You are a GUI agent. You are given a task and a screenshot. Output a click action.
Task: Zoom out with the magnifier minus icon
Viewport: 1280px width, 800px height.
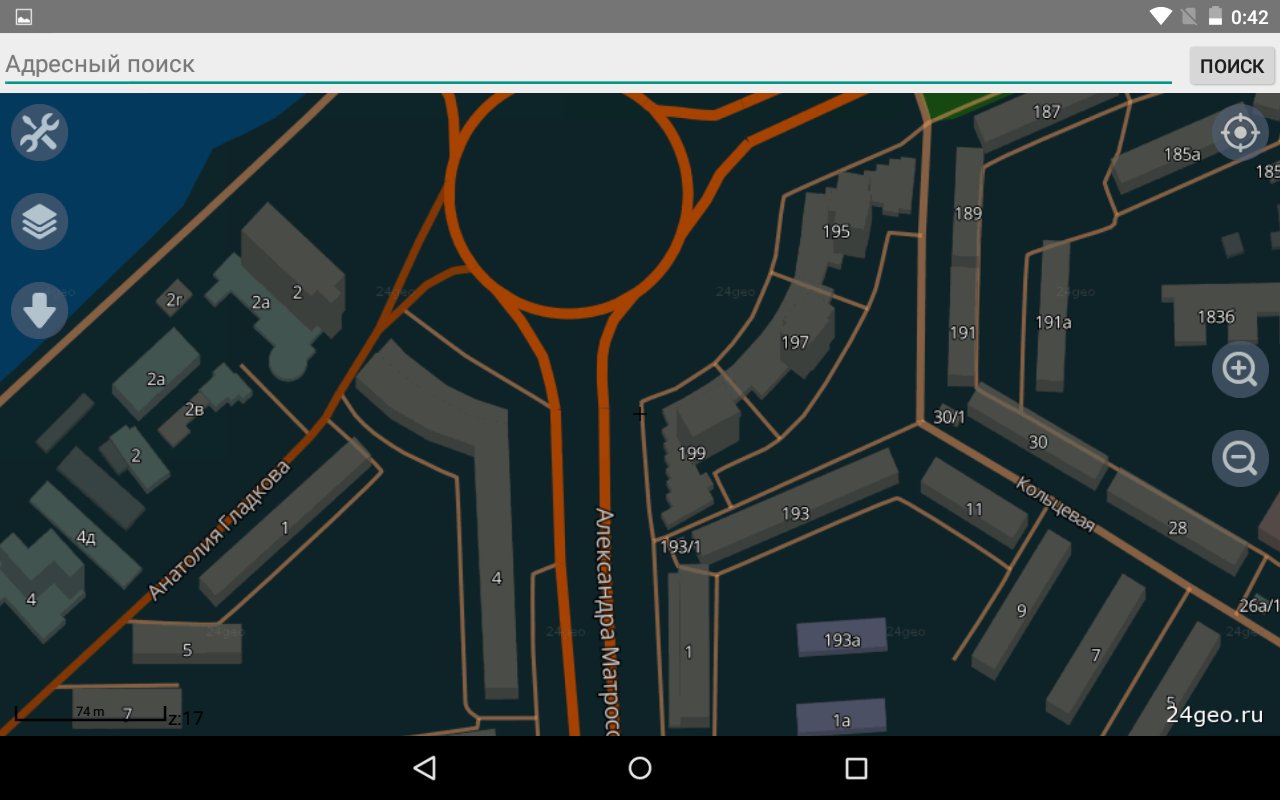pyautogui.click(x=1240, y=458)
